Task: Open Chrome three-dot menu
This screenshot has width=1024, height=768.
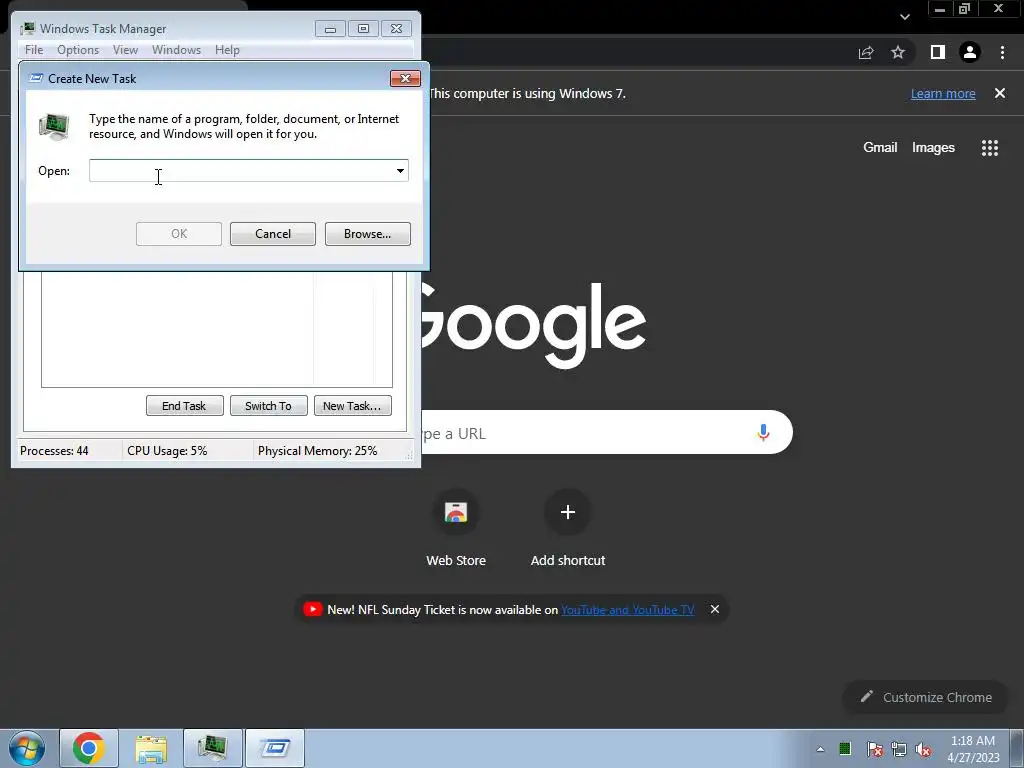Action: (1002, 52)
